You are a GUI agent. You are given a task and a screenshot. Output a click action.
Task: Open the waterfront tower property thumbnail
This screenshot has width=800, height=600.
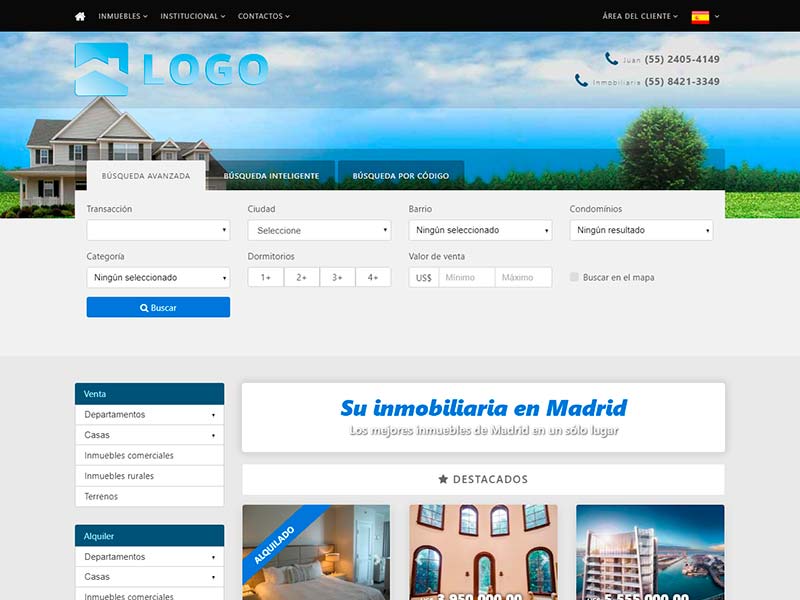click(x=650, y=553)
